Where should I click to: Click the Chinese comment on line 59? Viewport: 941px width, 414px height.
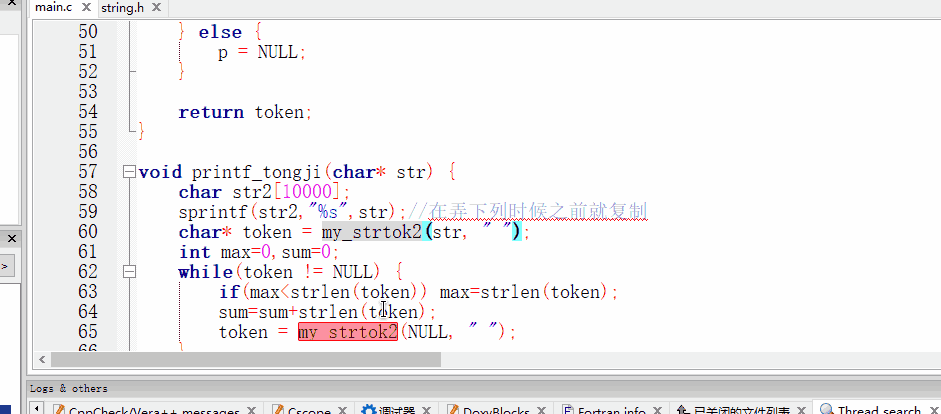click(528, 212)
